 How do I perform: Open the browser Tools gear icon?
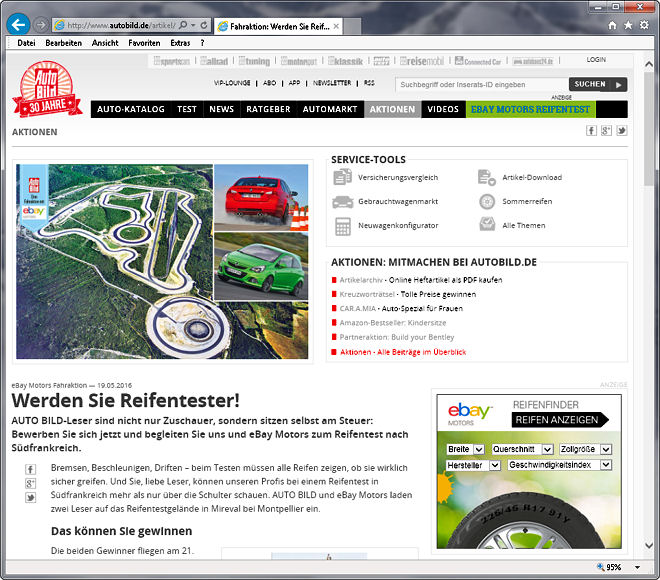pos(644,25)
